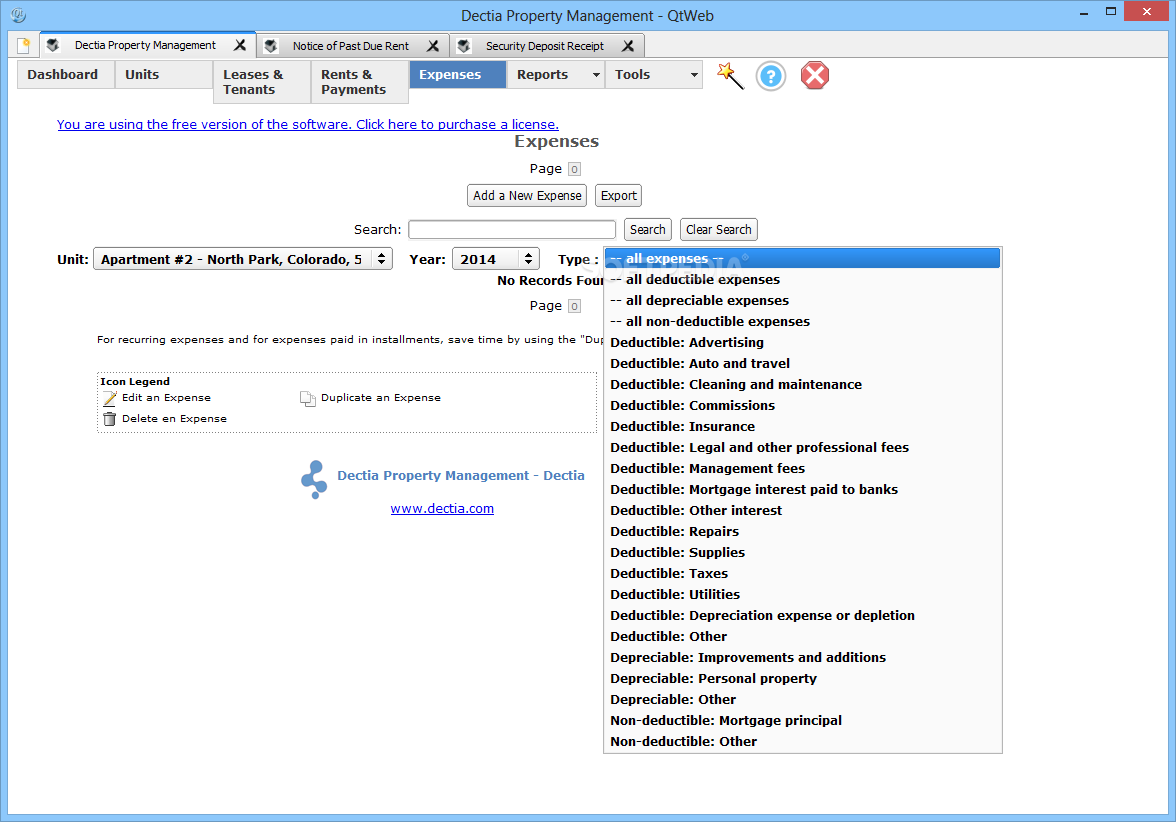The height and width of the screenshot is (822, 1176).
Task: Open the Year 2014 dropdown
Action: 496,259
